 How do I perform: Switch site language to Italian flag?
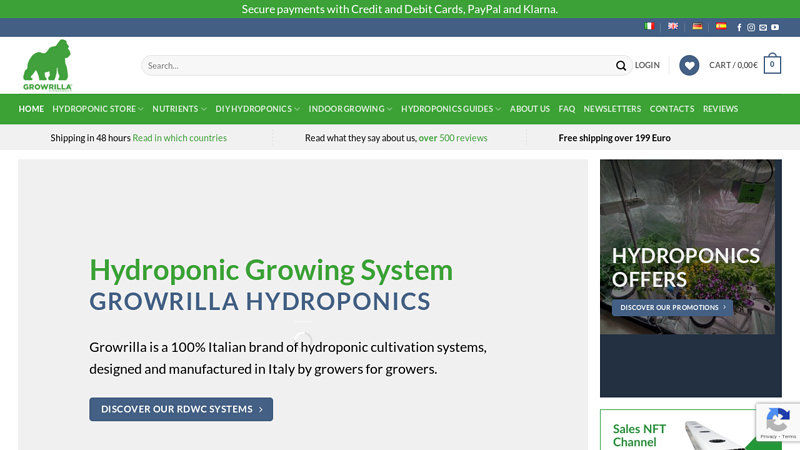pyautogui.click(x=649, y=27)
